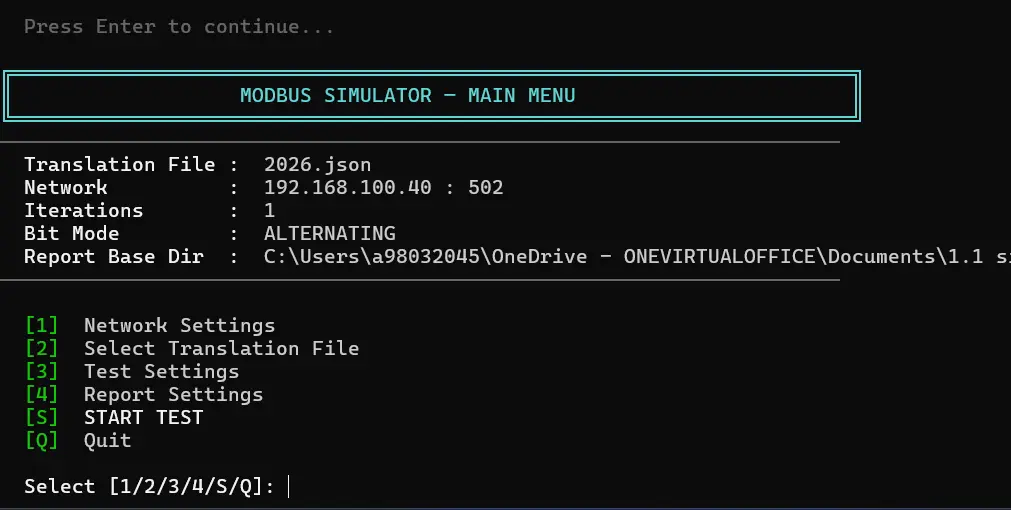
Task: Click the 192.168.100.40 : 502 network value
Action: (x=384, y=188)
